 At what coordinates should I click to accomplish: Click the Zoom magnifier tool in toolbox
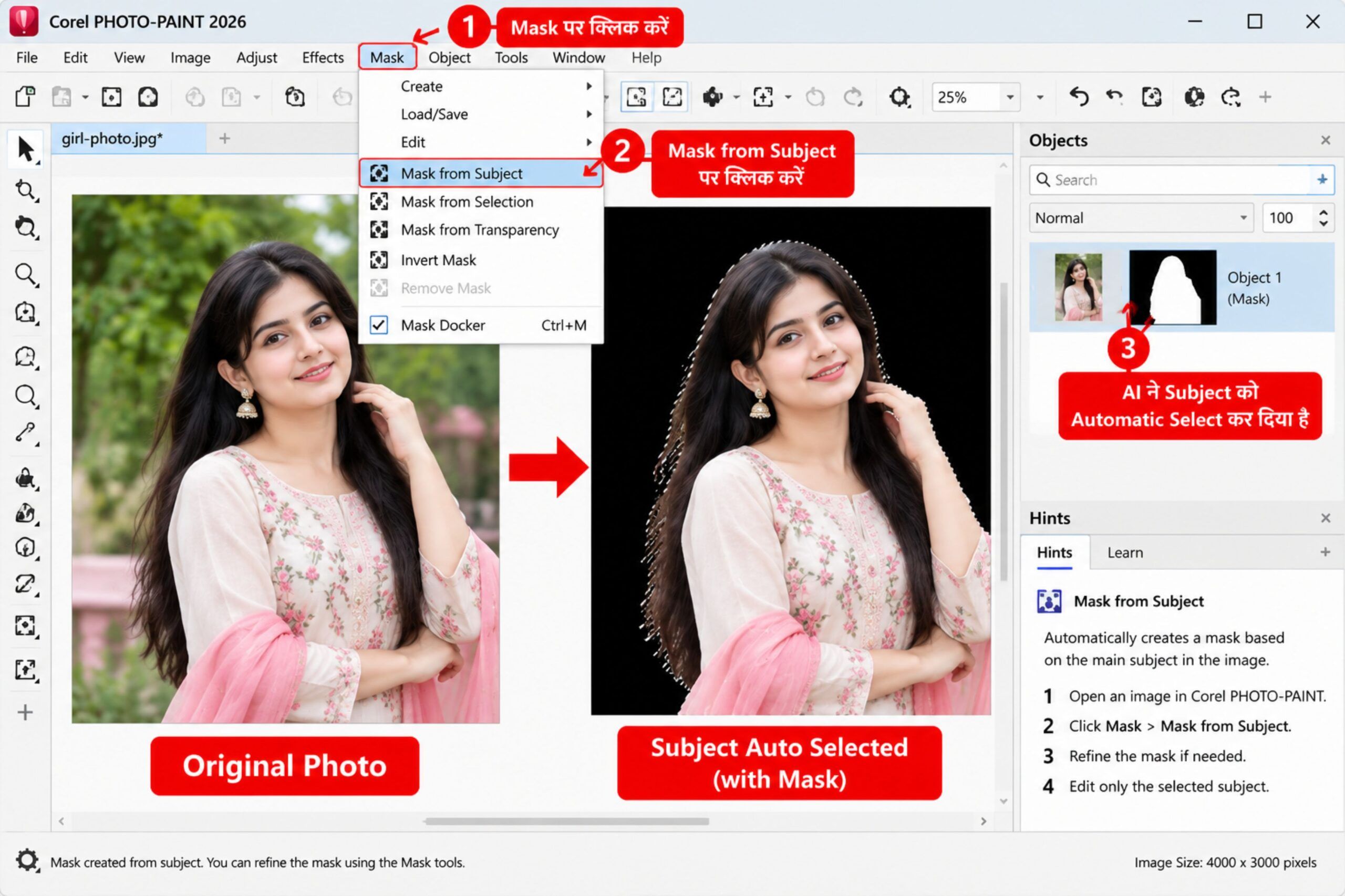coord(25,274)
